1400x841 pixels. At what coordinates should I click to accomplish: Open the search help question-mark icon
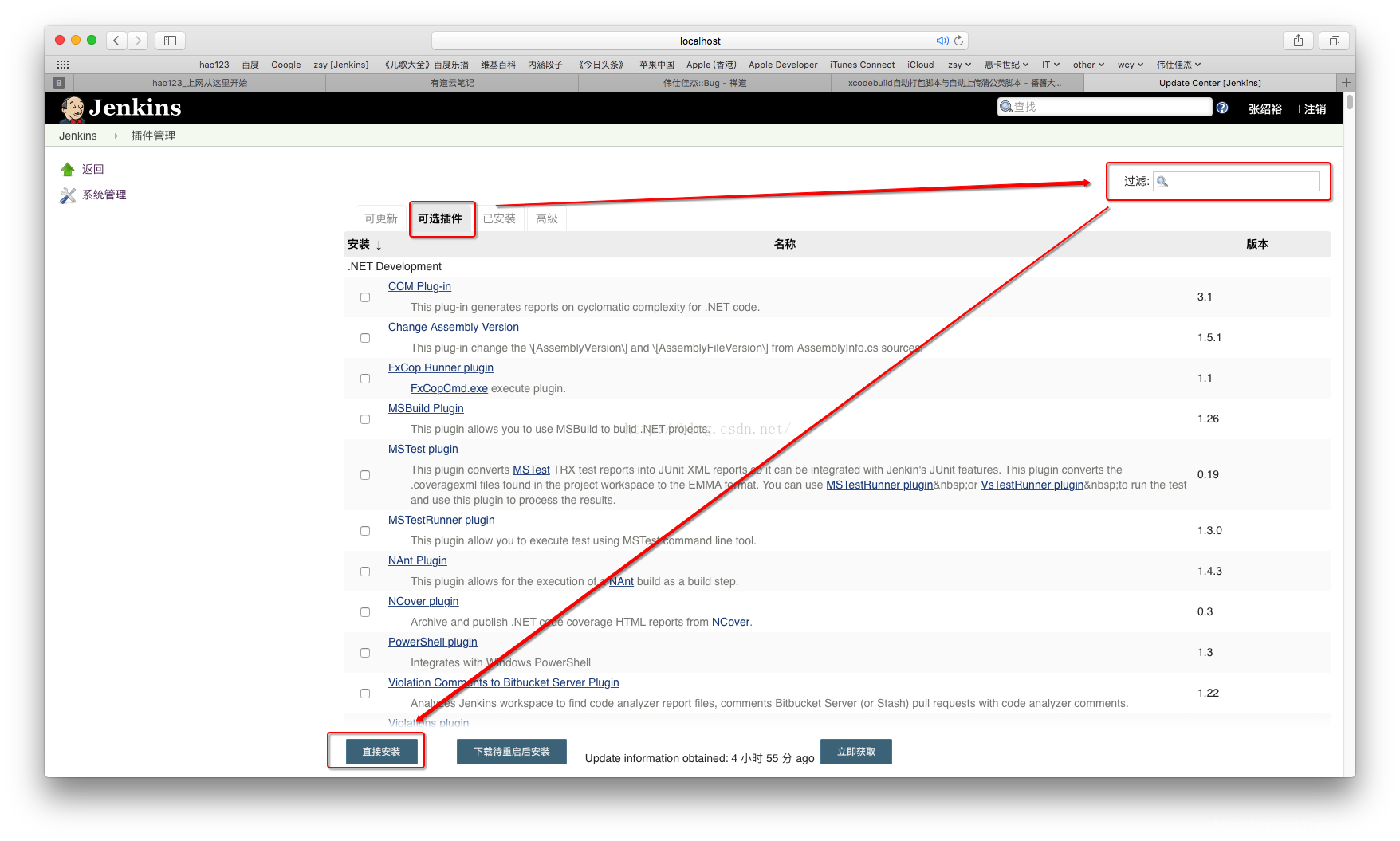pyautogui.click(x=1222, y=108)
